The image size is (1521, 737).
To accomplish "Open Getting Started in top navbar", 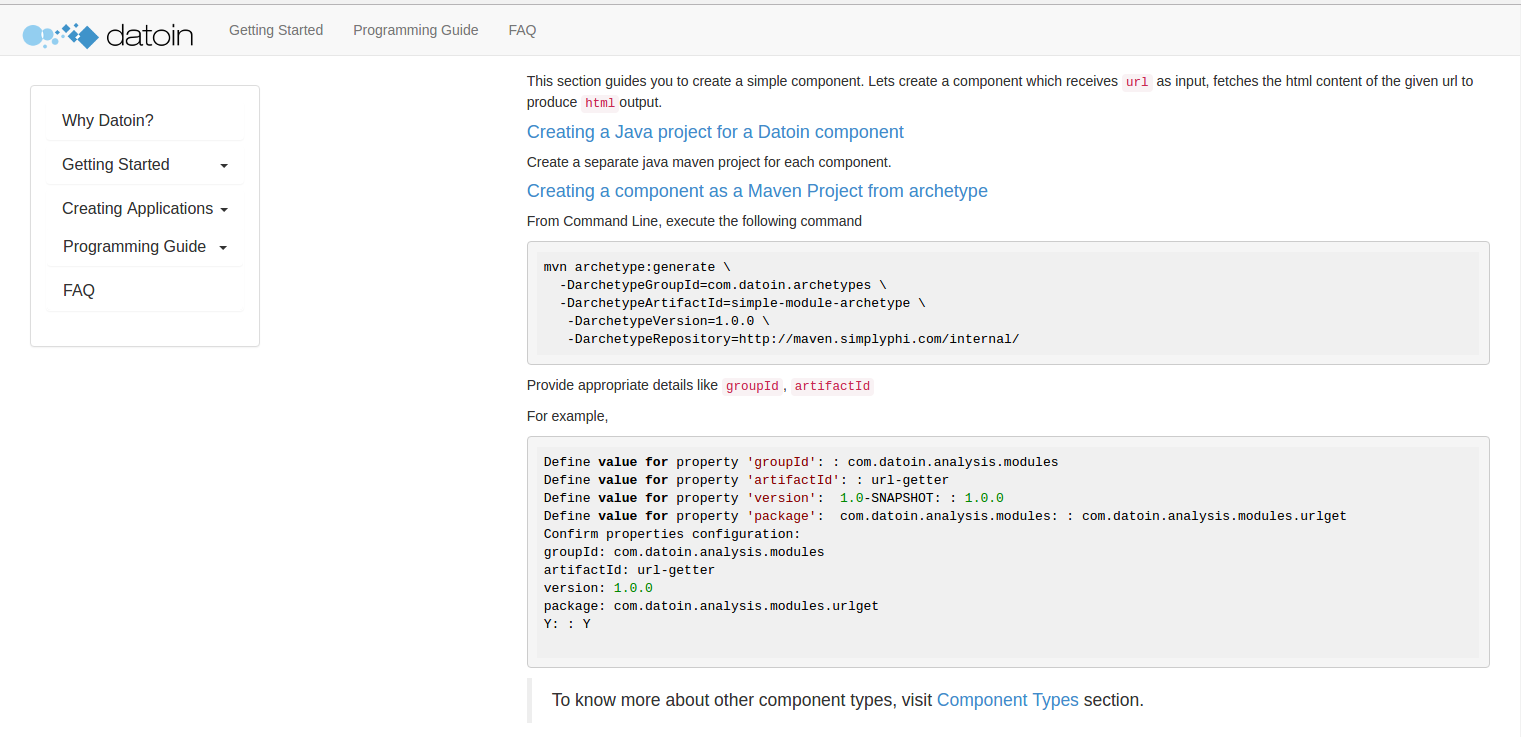I will (276, 30).
